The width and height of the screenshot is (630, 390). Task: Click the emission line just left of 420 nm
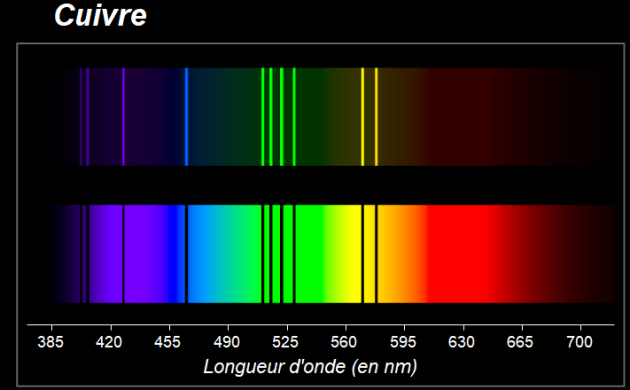(x=88, y=116)
